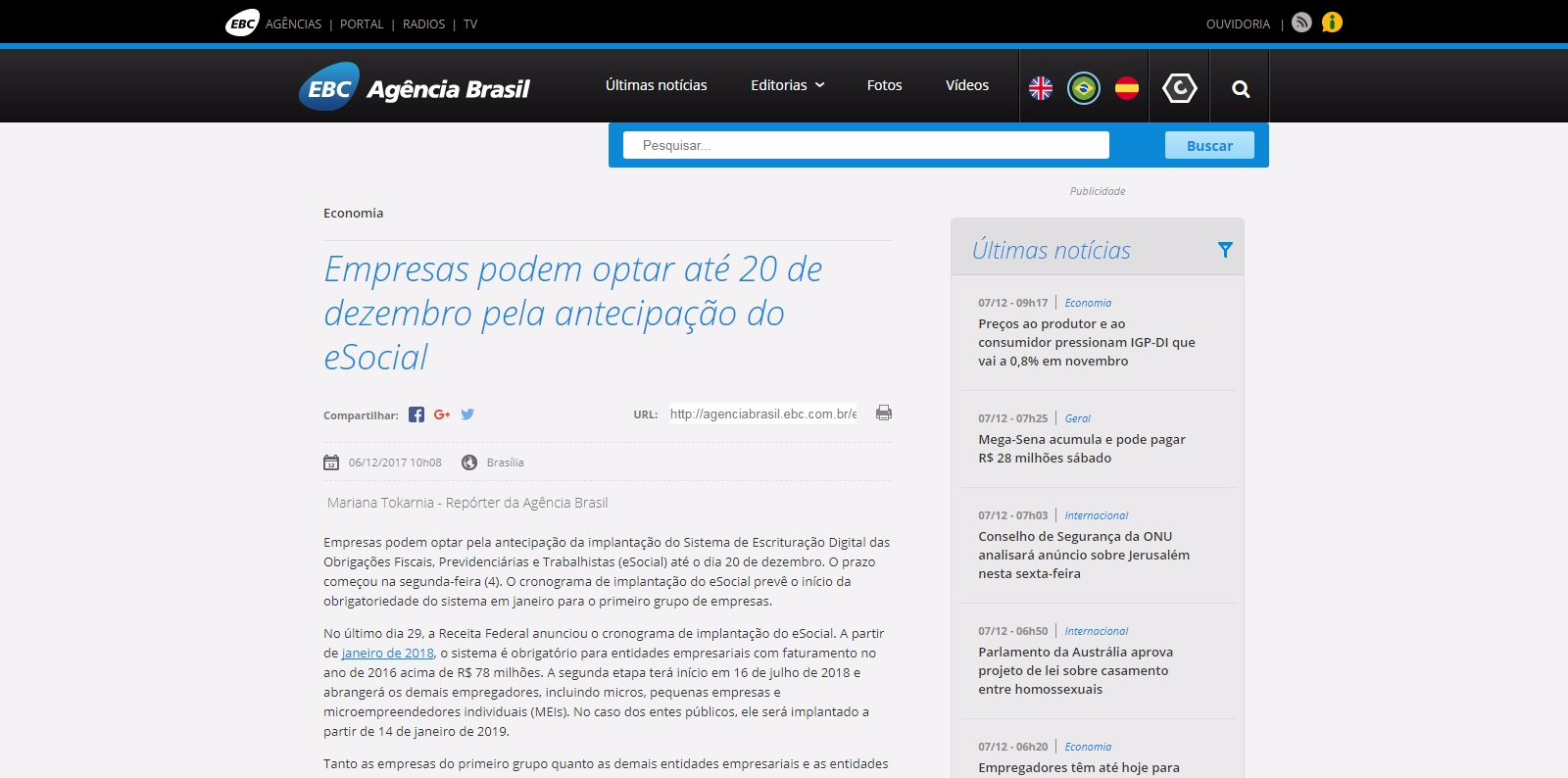Open news about IGP-DI em novembro
The image size is (1568, 778).
point(1087,342)
